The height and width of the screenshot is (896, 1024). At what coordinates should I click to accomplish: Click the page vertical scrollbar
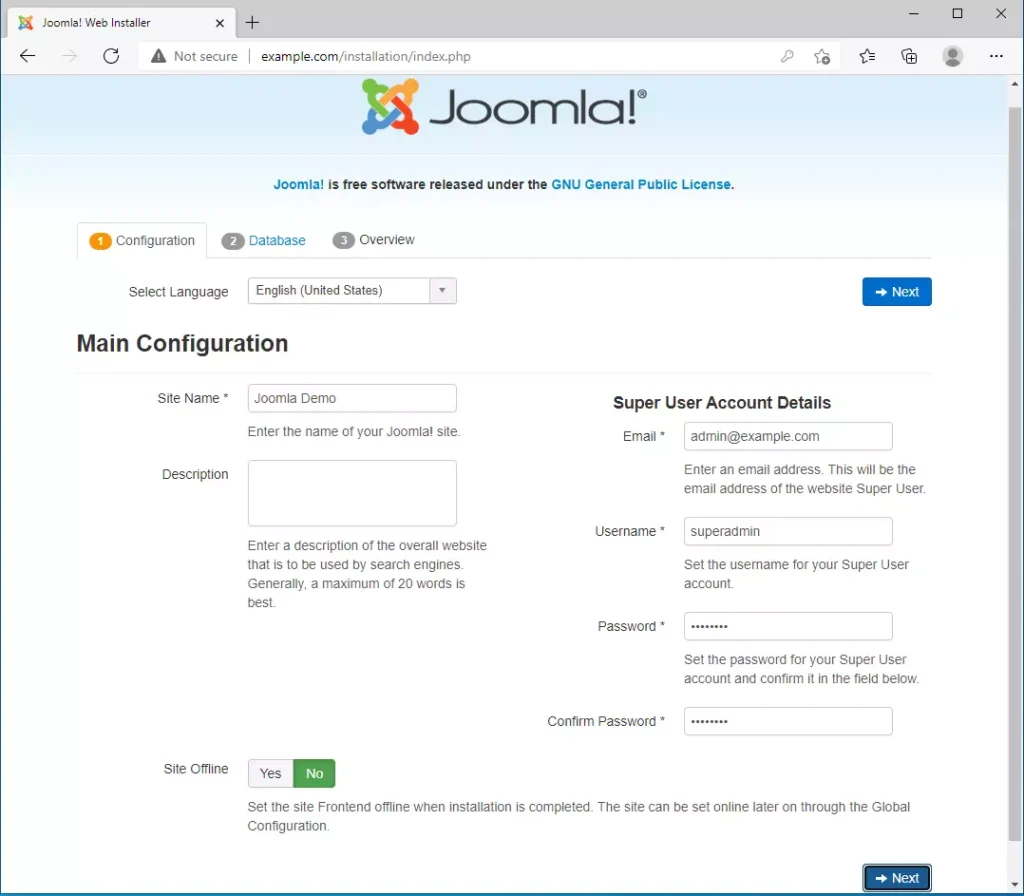pos(1014,475)
